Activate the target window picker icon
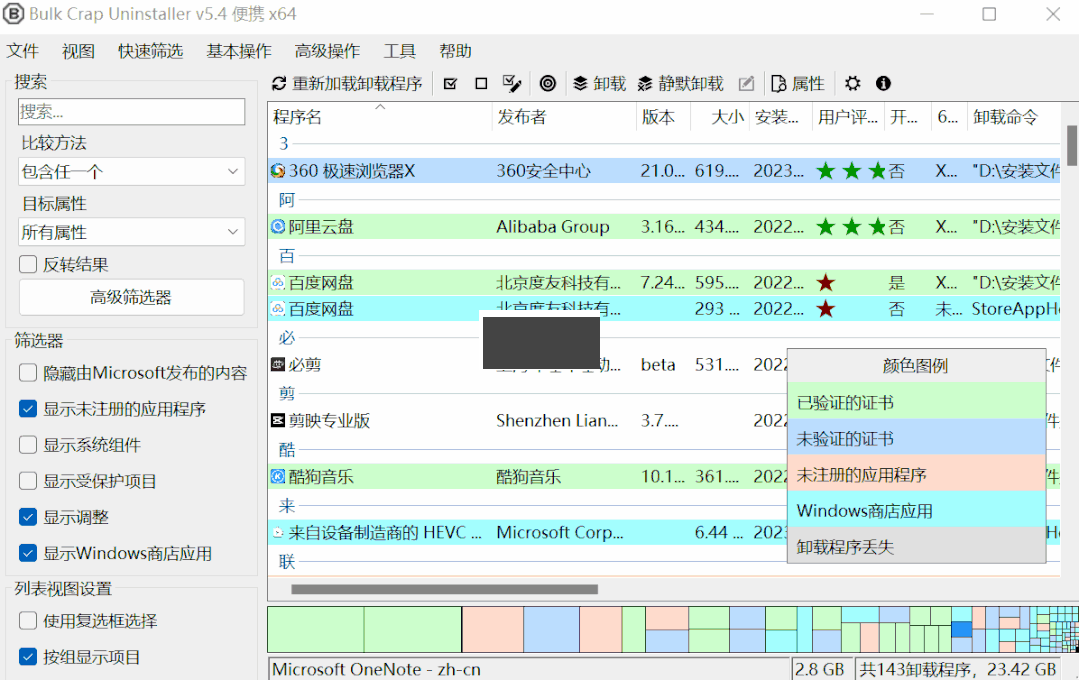 pos(548,83)
